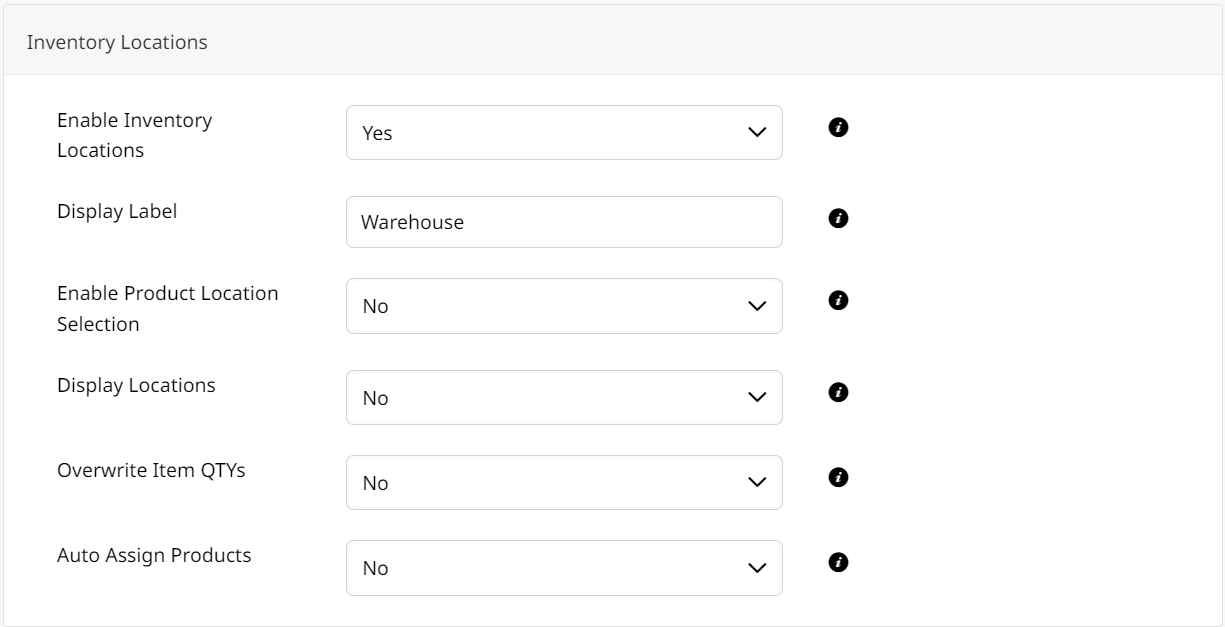1225x627 pixels.
Task: Click the chevron on the Display Locations selector
Action: point(756,397)
